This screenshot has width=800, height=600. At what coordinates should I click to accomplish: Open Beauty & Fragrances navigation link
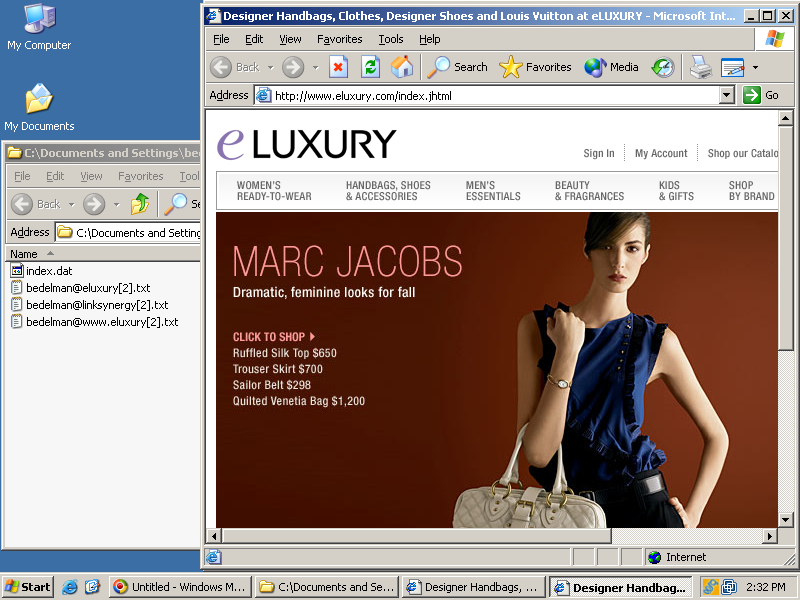589,191
